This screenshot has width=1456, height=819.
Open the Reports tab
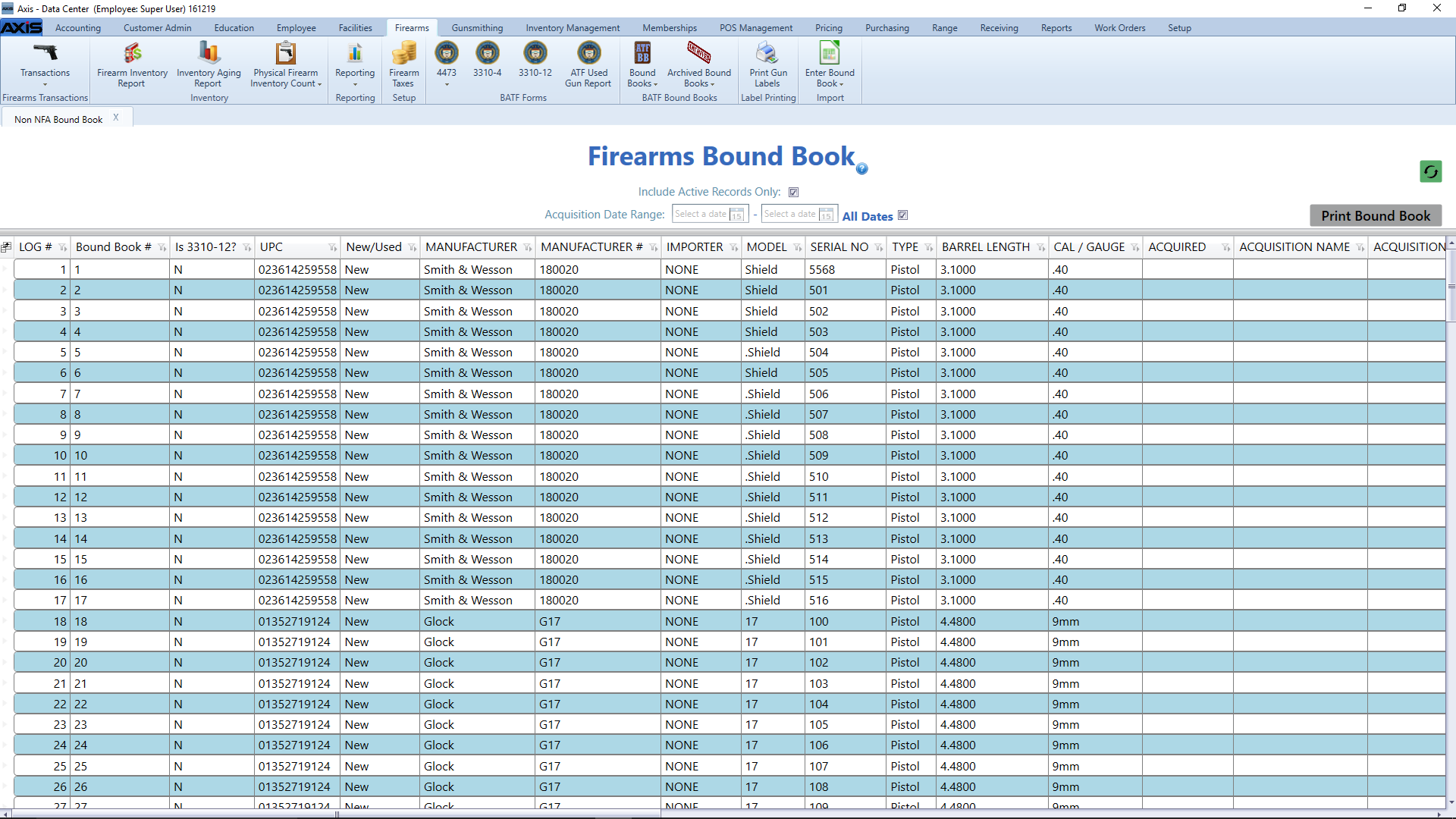1056,28
